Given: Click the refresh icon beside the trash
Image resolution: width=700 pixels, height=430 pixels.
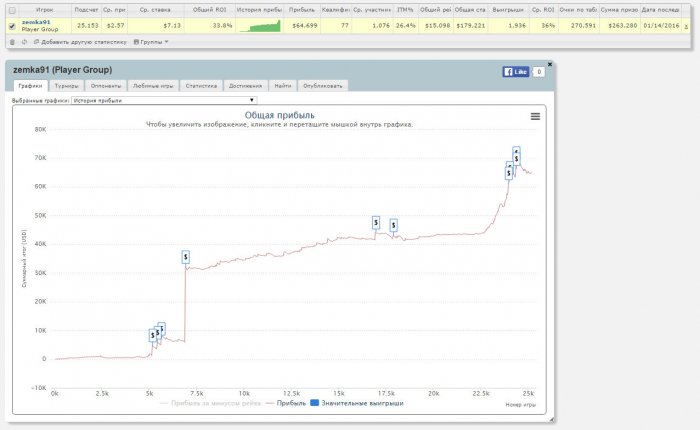Looking at the screenshot, I should pos(24,42).
